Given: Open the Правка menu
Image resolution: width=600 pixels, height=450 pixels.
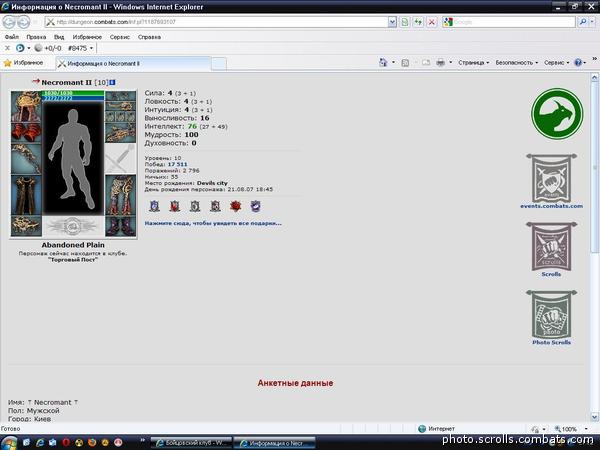Looking at the screenshot, I should pos(36,37).
